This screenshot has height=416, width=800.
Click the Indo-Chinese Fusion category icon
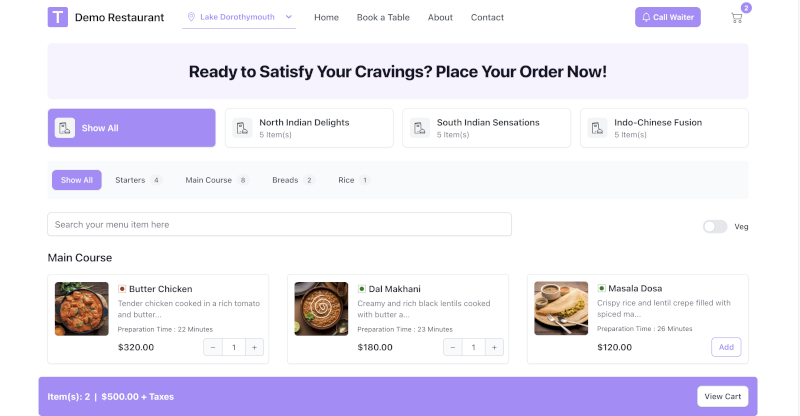(597, 128)
